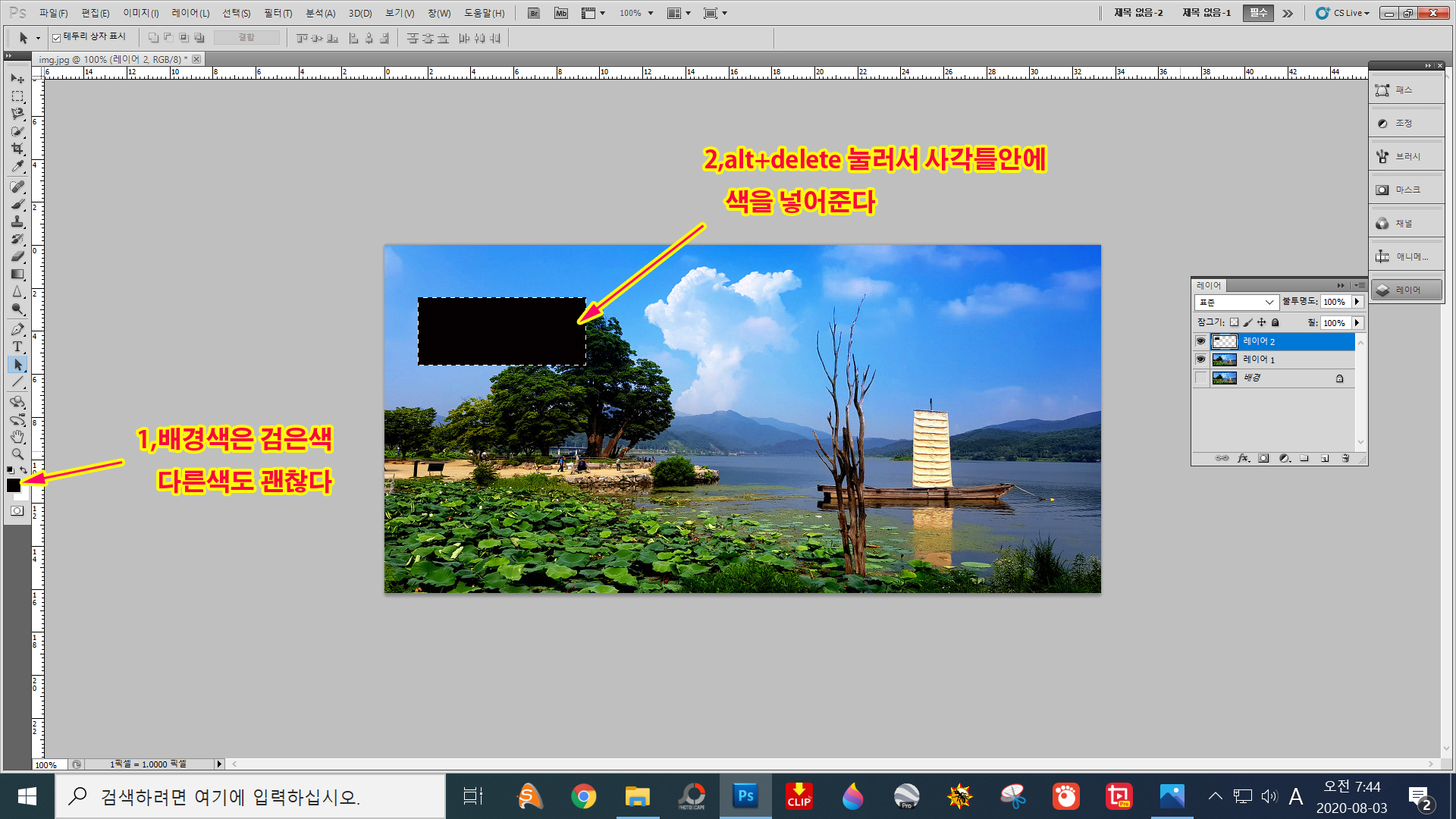Click the delete layer trash icon
Viewport: 1456px width, 819px height.
click(1345, 458)
